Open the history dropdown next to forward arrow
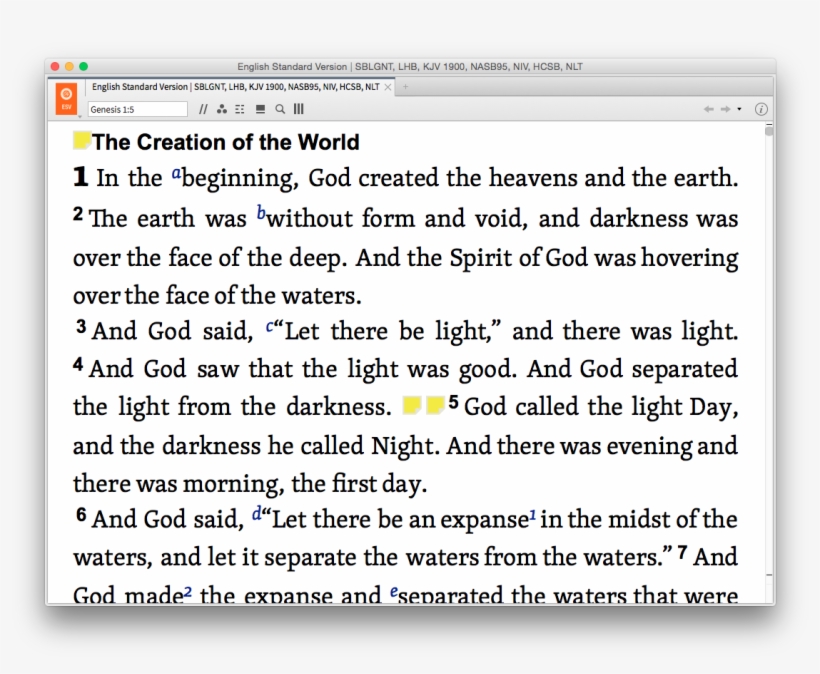The height and width of the screenshot is (674, 820). (738, 110)
